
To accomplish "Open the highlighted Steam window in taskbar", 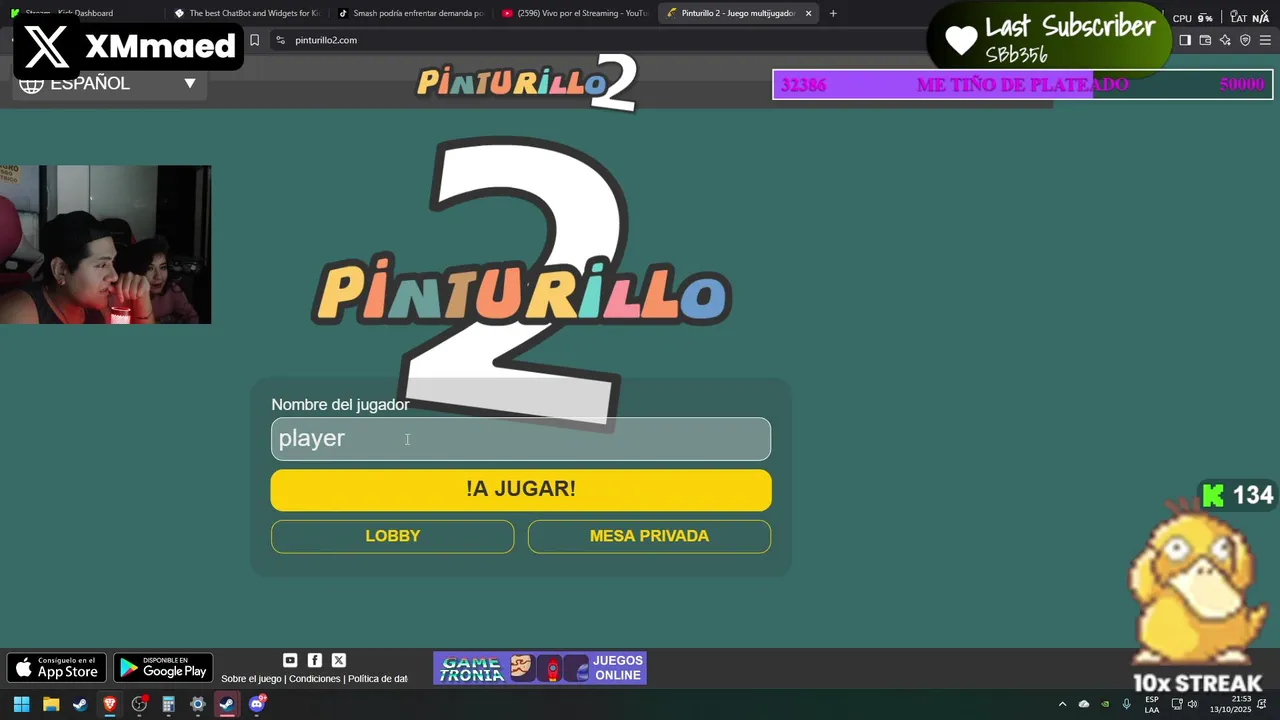I will tap(227, 704).
